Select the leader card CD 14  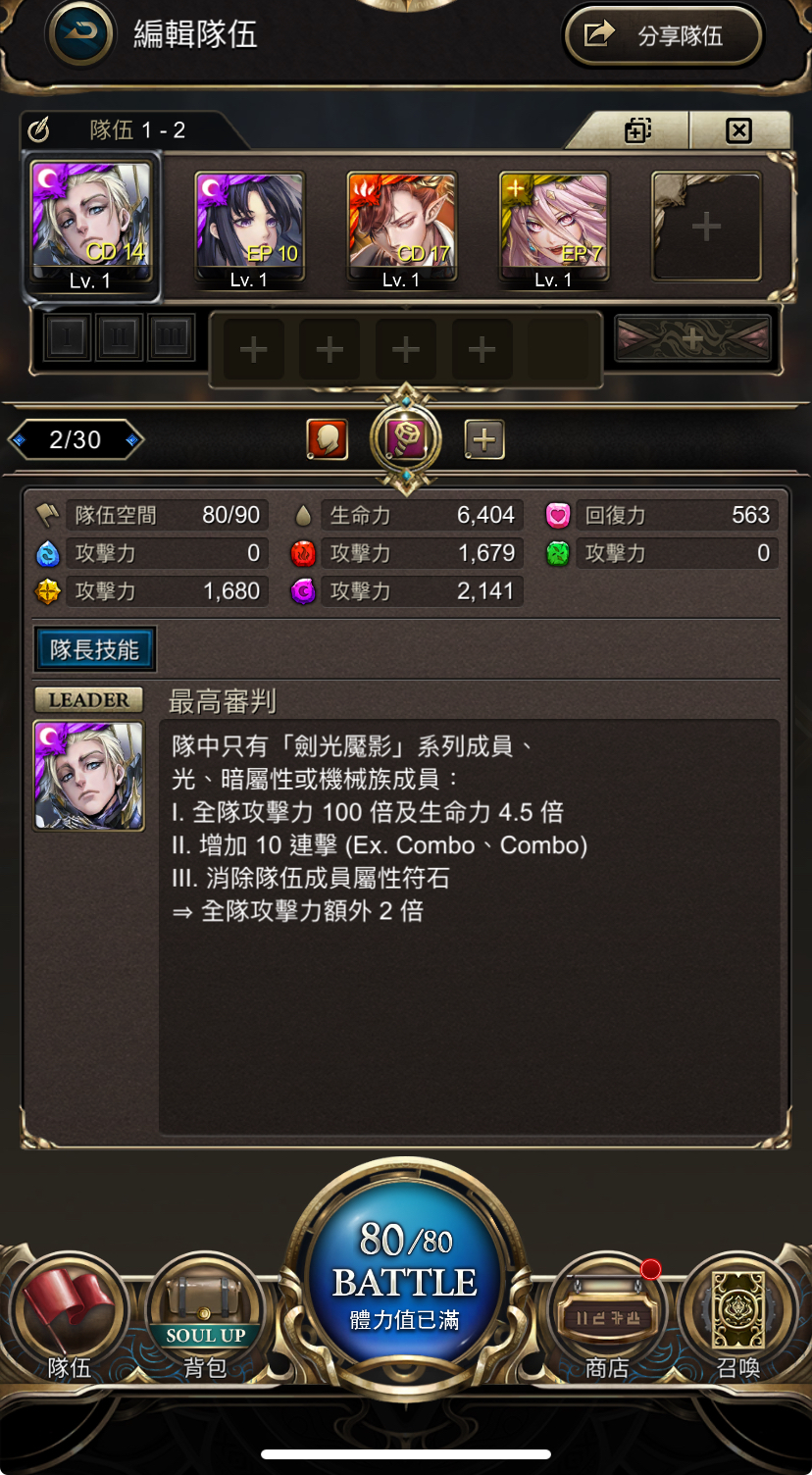click(x=92, y=227)
